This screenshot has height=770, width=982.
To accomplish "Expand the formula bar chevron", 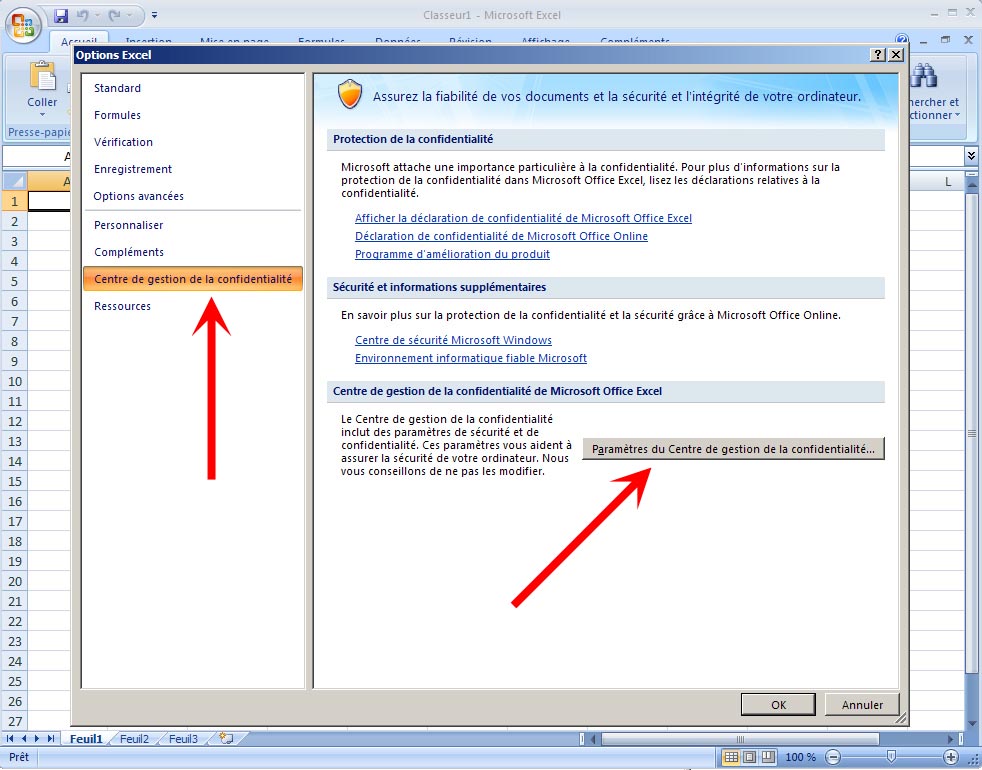I will [x=971, y=155].
